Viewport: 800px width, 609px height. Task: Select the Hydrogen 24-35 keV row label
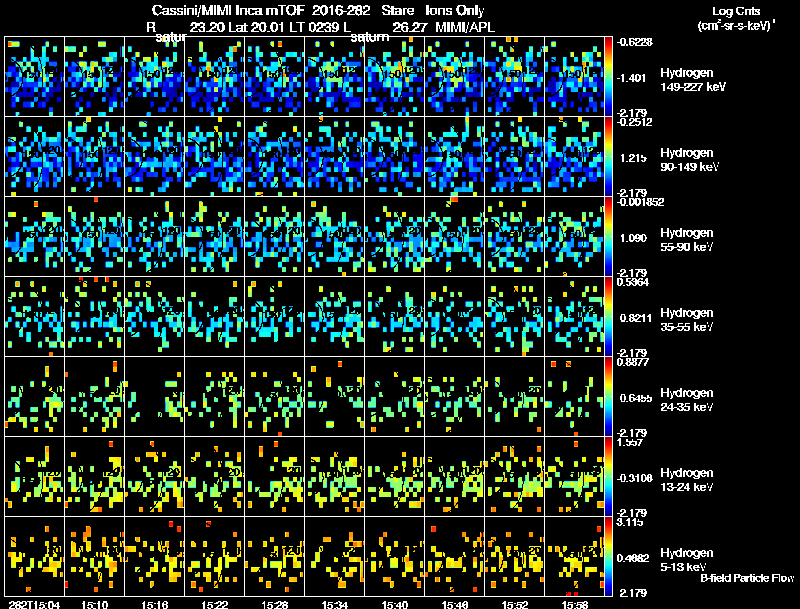[687, 400]
